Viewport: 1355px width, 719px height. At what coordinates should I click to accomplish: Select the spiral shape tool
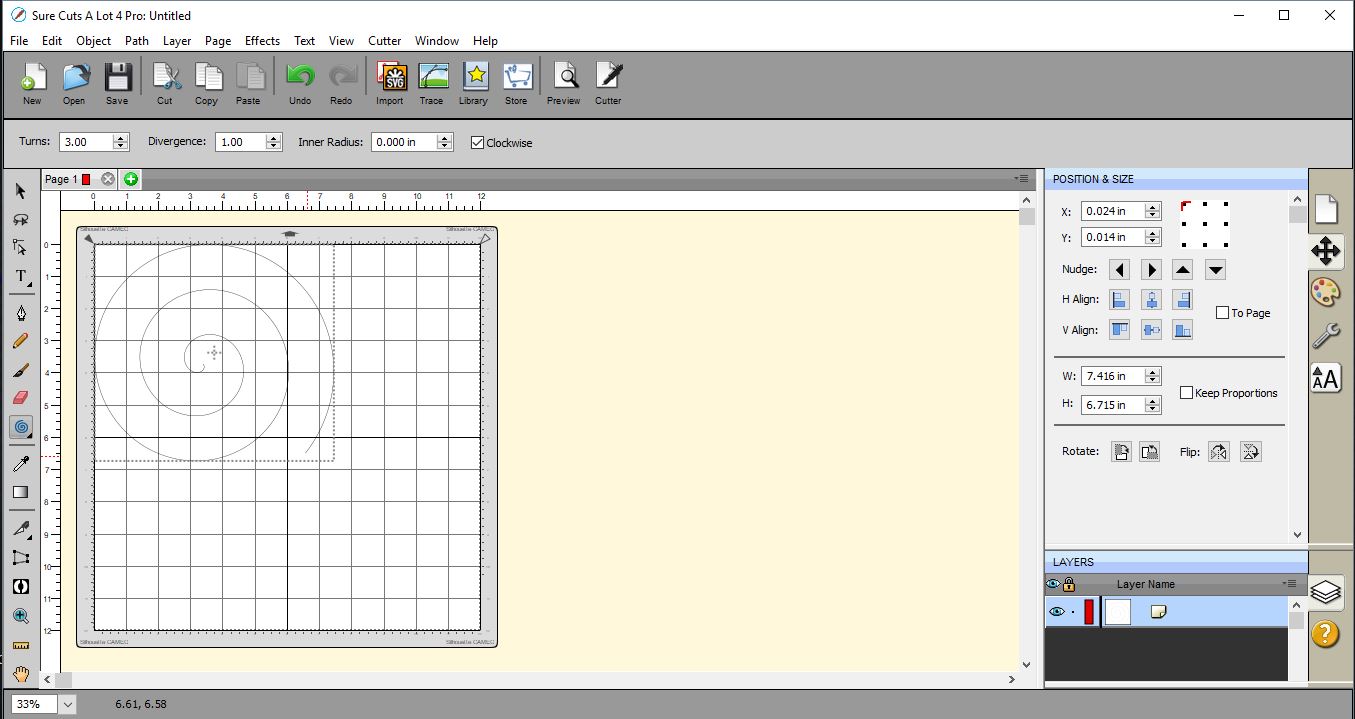pyautogui.click(x=20, y=427)
